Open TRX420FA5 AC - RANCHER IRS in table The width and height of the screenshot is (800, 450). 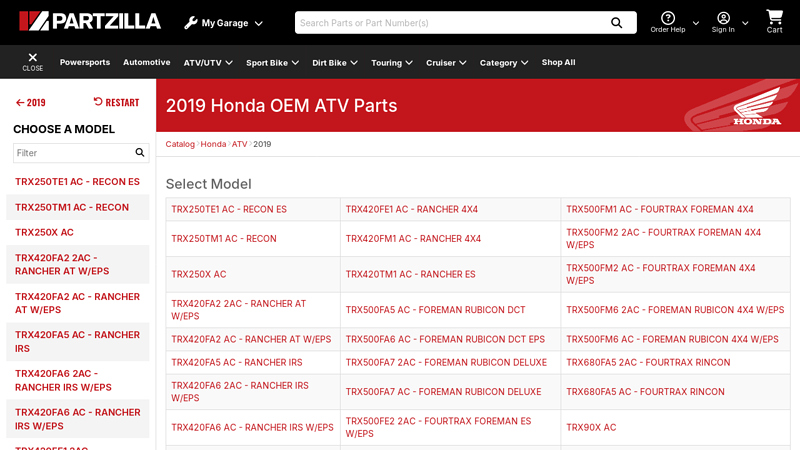(237, 362)
